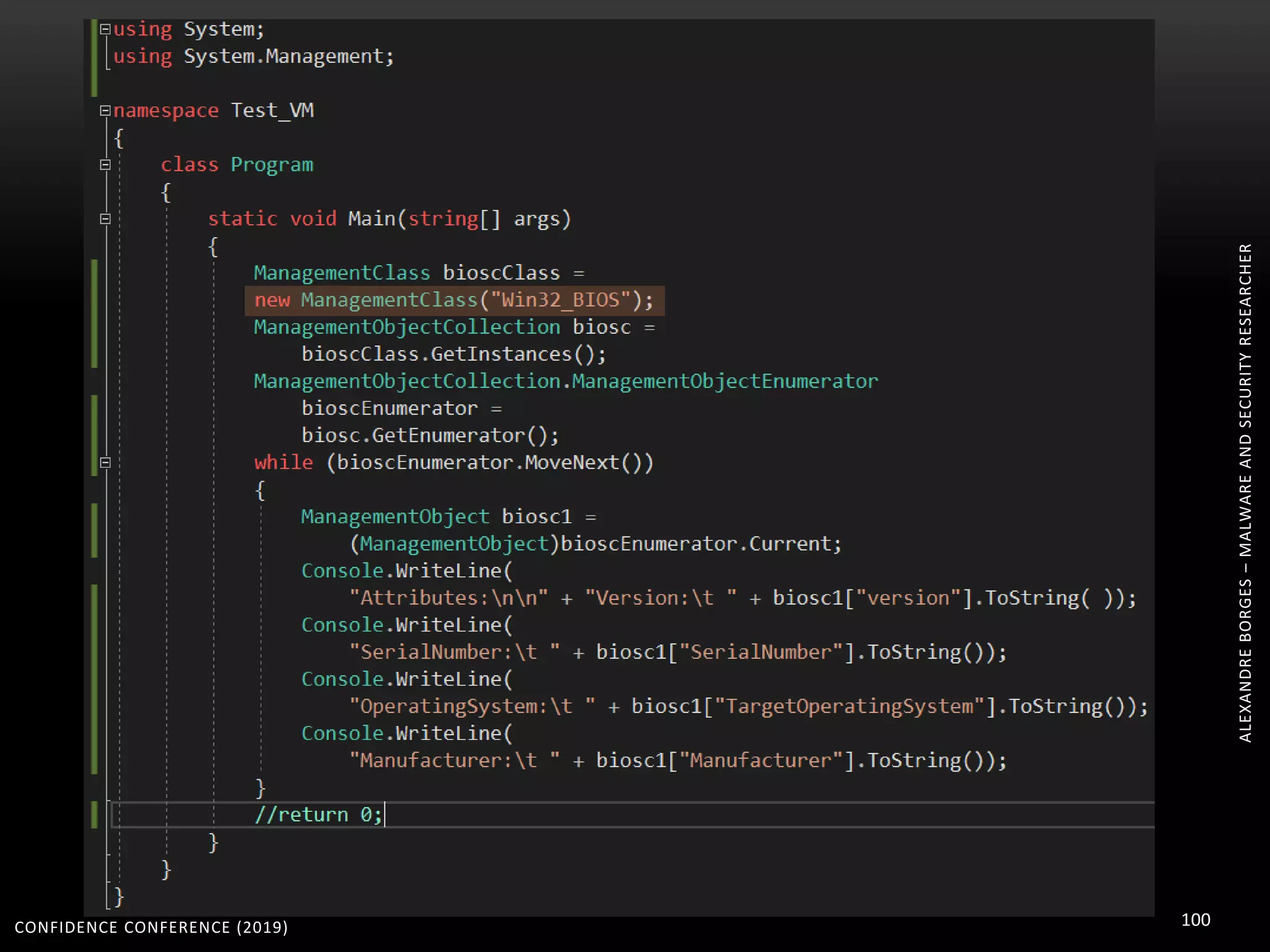This screenshot has width=1270, height=952.
Task: Click the bioscEnumerator.Current expression
Action: (695, 544)
